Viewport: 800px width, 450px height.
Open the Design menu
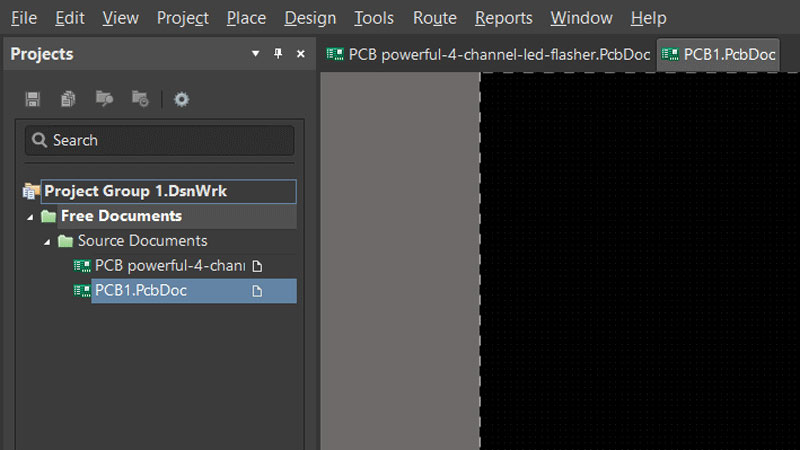pyautogui.click(x=310, y=18)
